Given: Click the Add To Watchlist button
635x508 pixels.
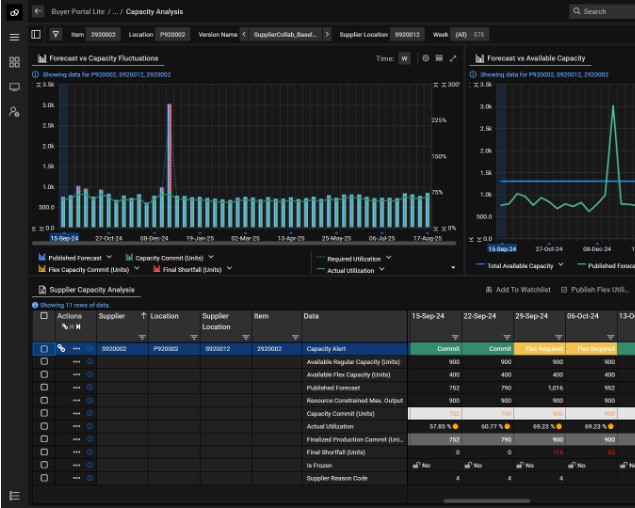Looking at the screenshot, I should (x=518, y=289).
